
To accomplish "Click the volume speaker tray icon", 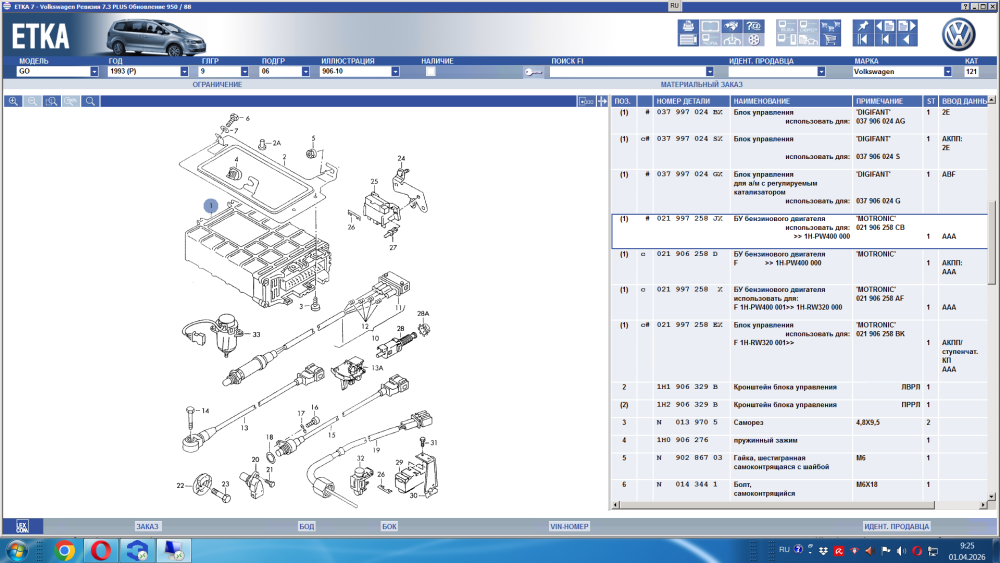I will pyautogui.click(x=901, y=551).
